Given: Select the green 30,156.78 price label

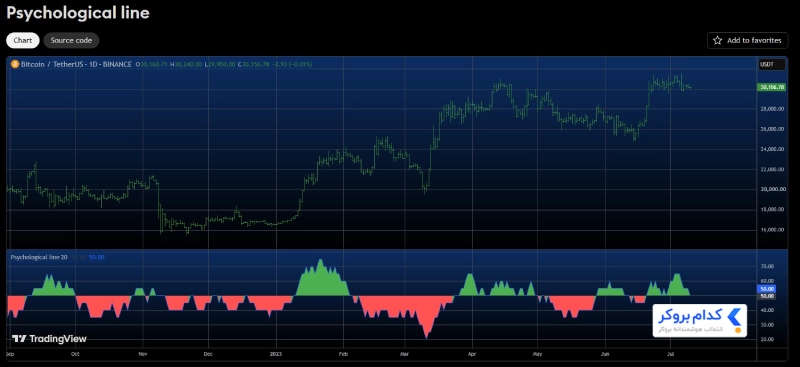Looking at the screenshot, I should 772,87.
